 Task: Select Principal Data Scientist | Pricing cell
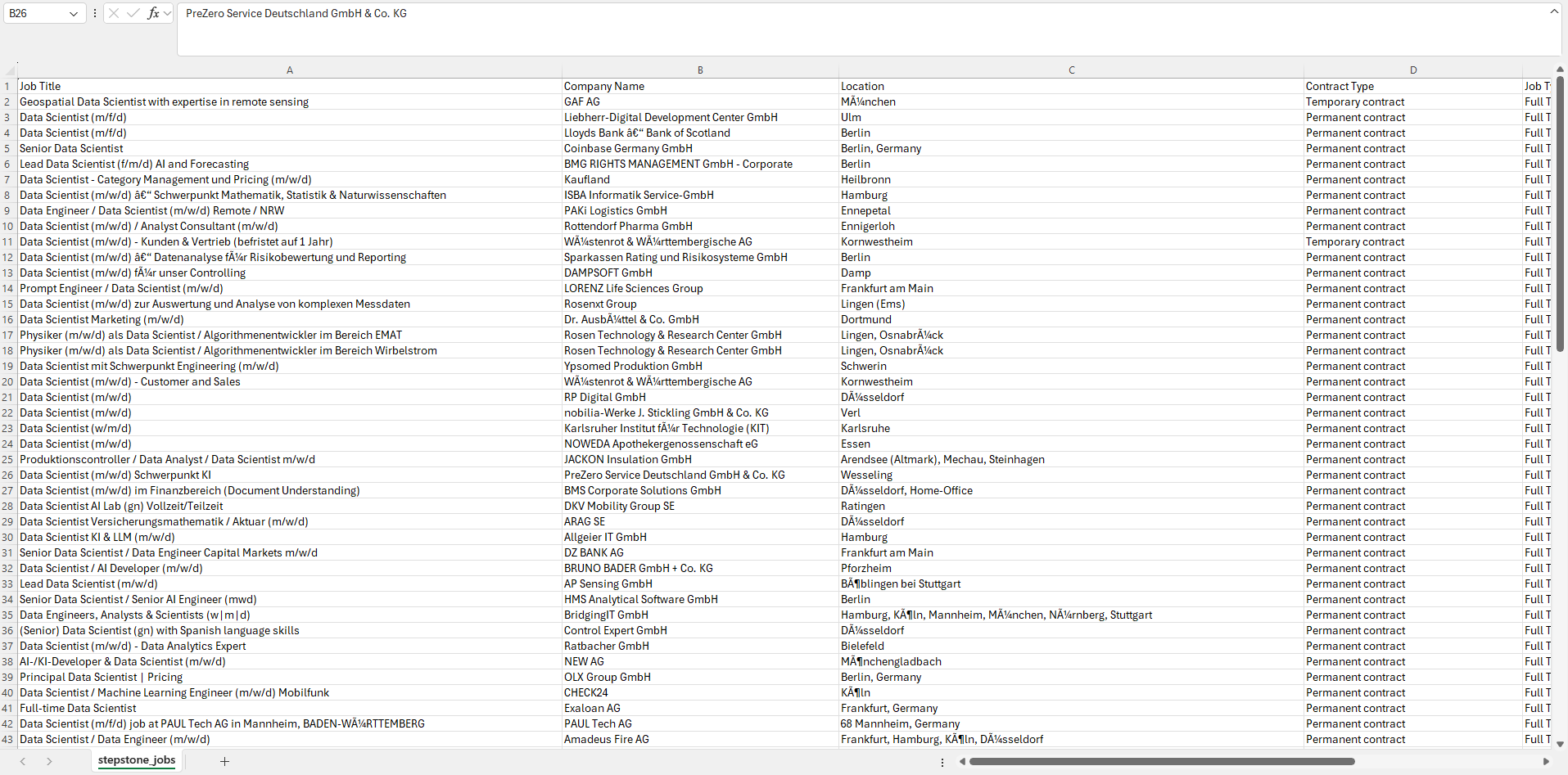click(x=290, y=677)
